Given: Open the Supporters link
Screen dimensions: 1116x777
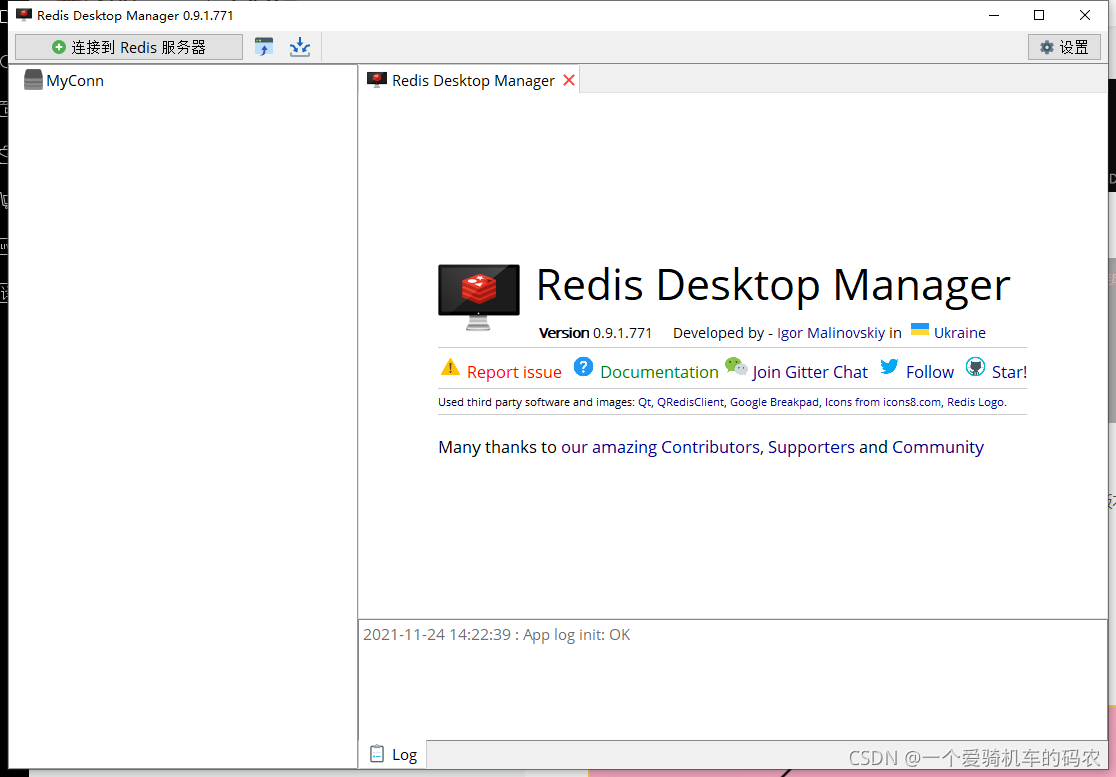Looking at the screenshot, I should (811, 447).
